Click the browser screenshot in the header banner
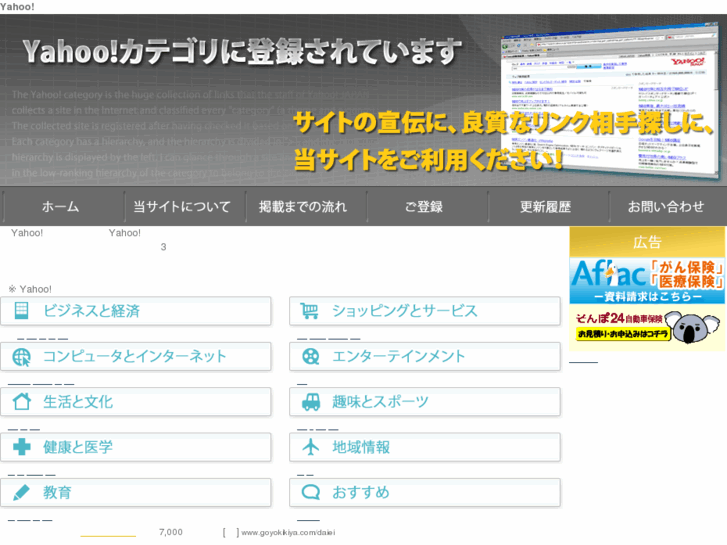 click(611, 100)
